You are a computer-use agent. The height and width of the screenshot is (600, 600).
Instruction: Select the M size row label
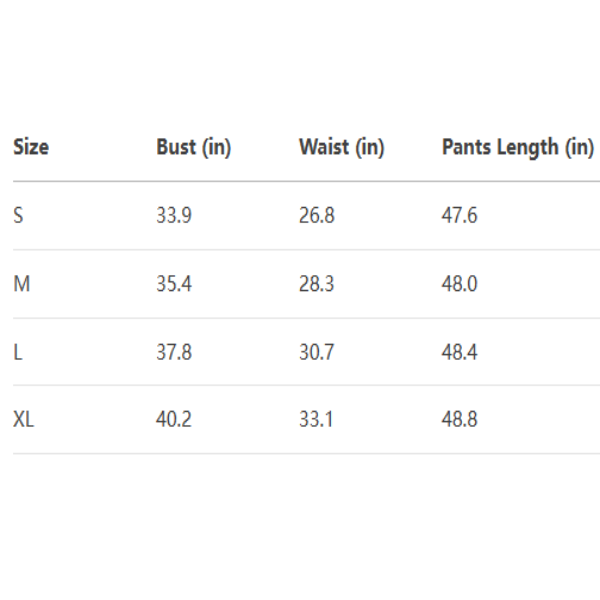click(21, 284)
